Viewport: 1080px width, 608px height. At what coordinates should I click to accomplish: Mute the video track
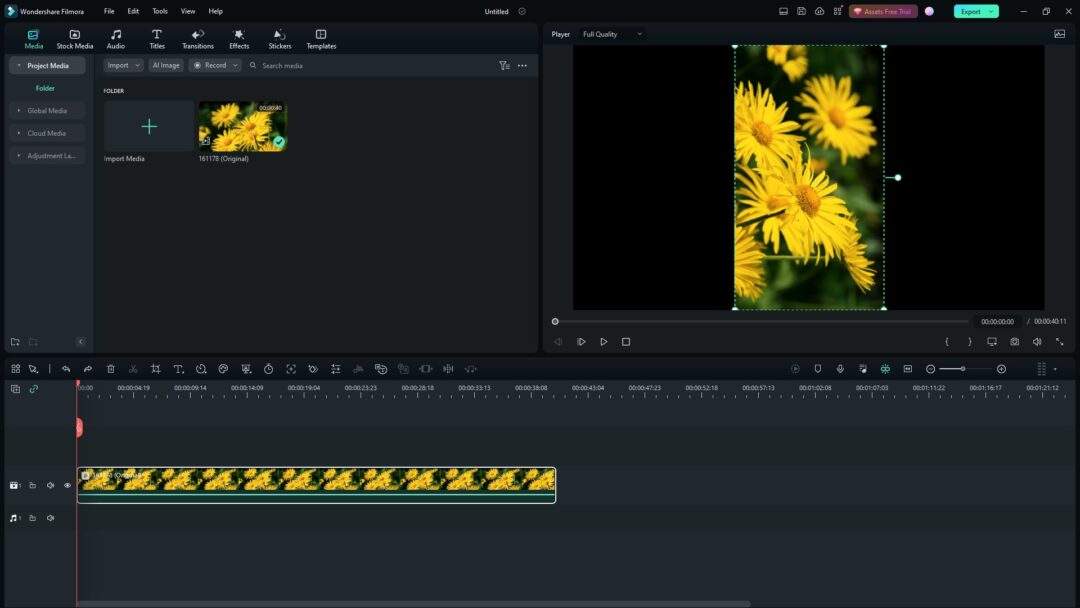49,485
